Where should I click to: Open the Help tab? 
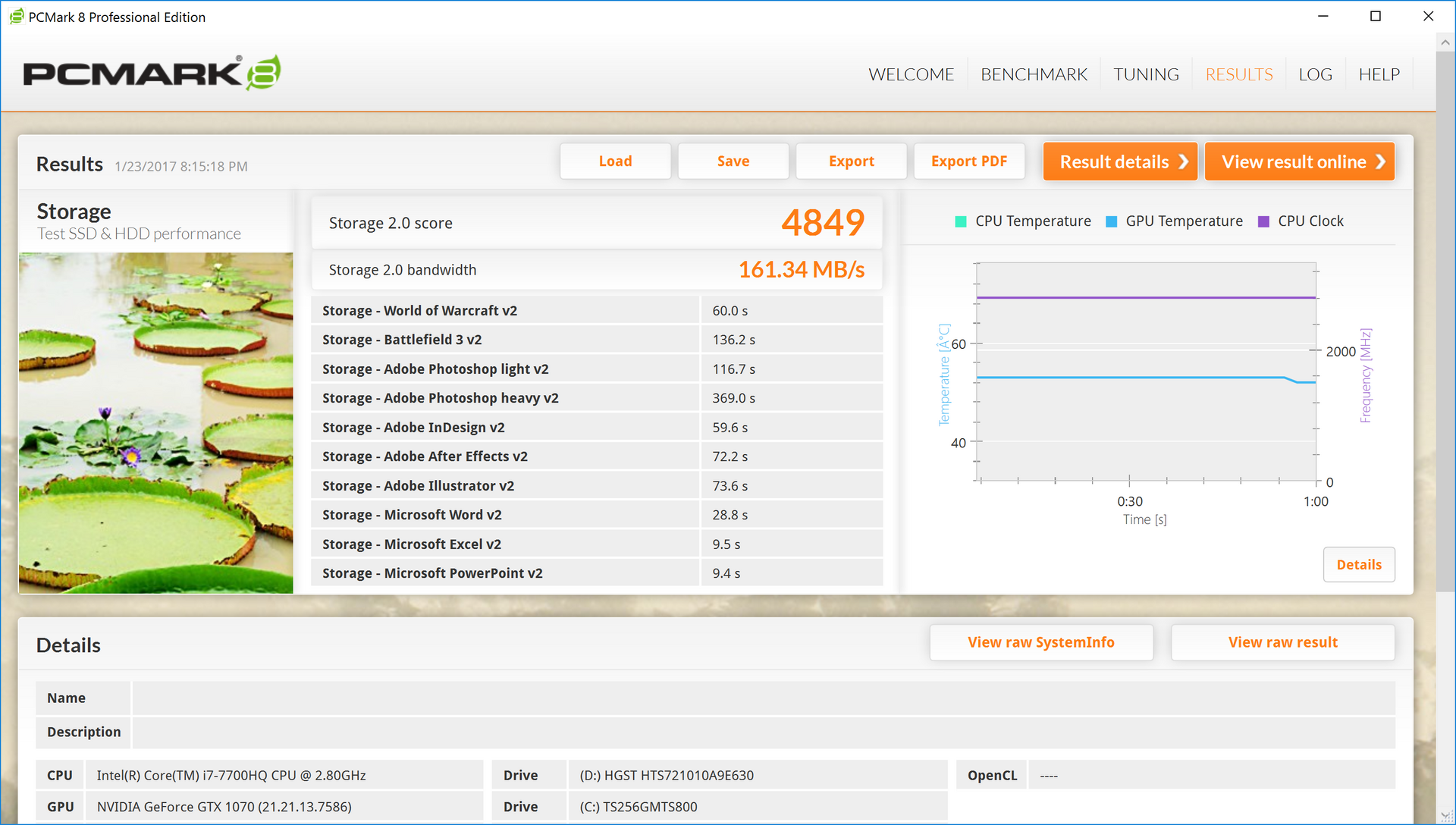coord(1379,74)
